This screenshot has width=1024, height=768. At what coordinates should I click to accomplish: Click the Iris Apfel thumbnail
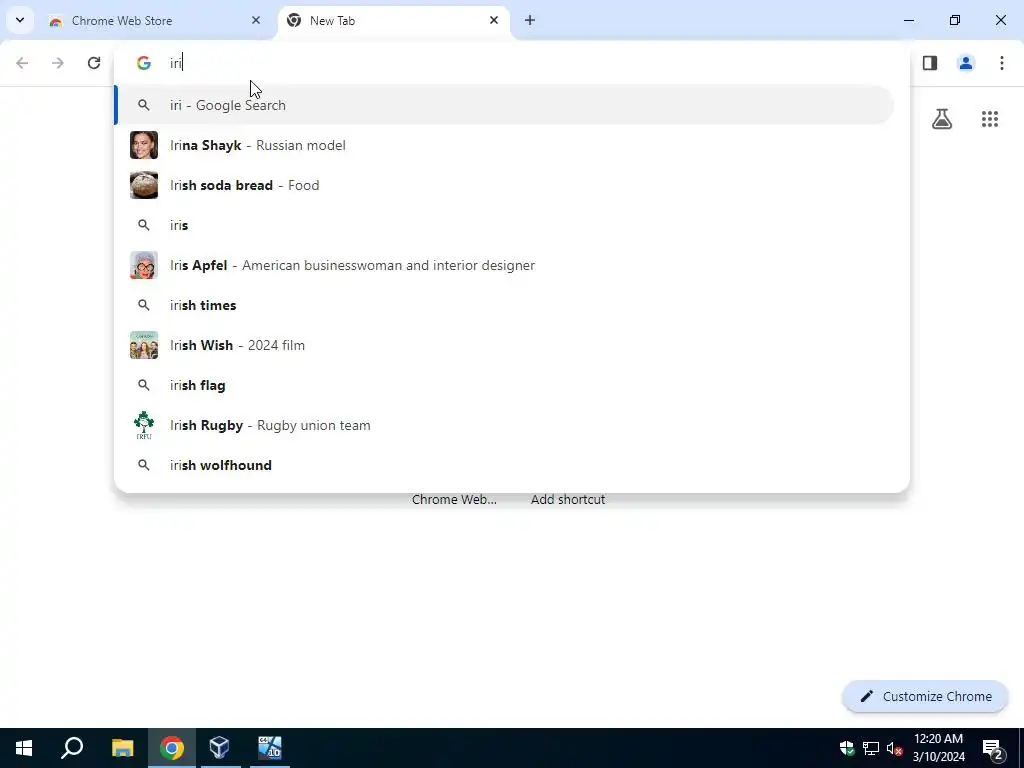tap(144, 265)
